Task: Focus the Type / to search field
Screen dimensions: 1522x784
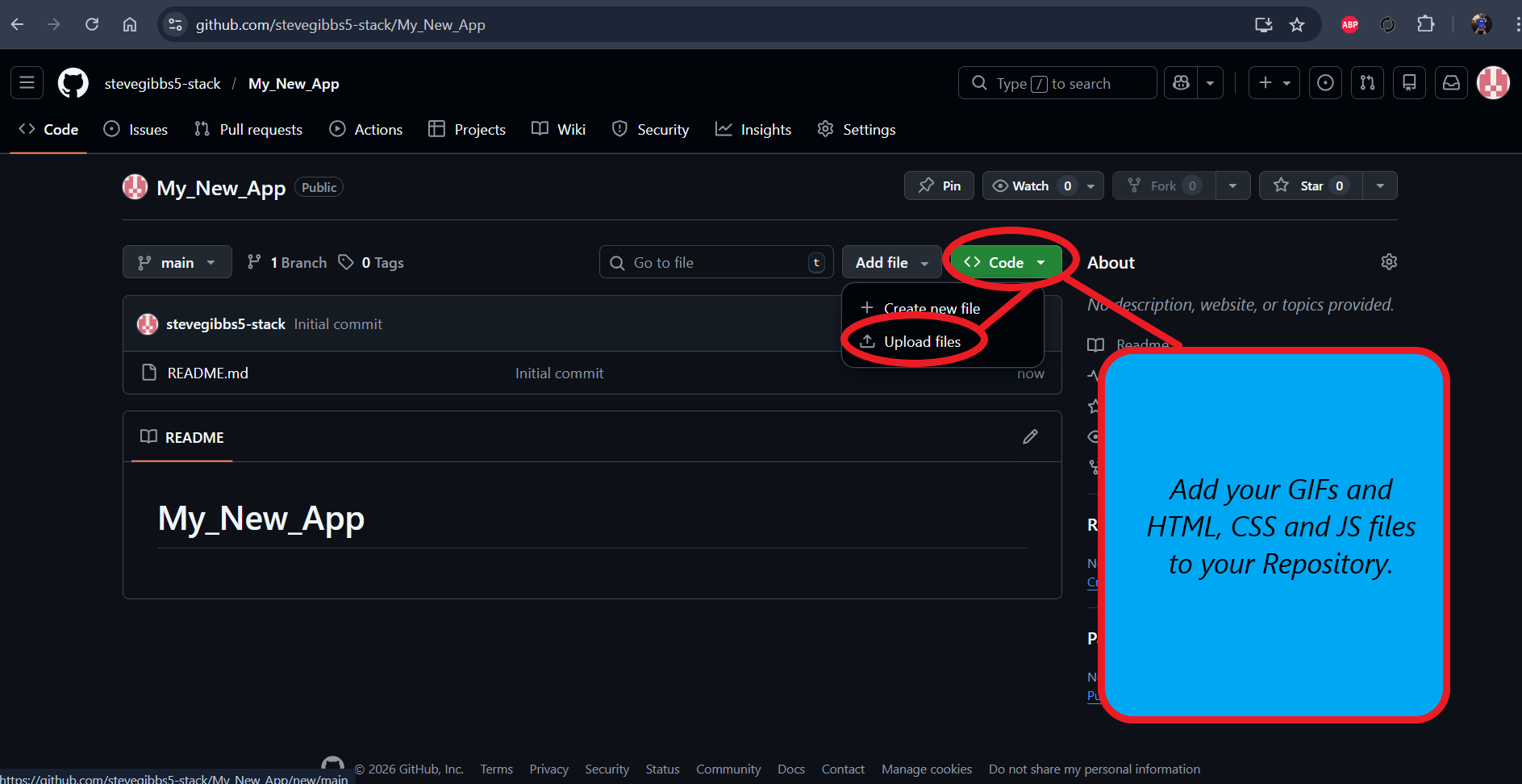Action: (x=1057, y=83)
